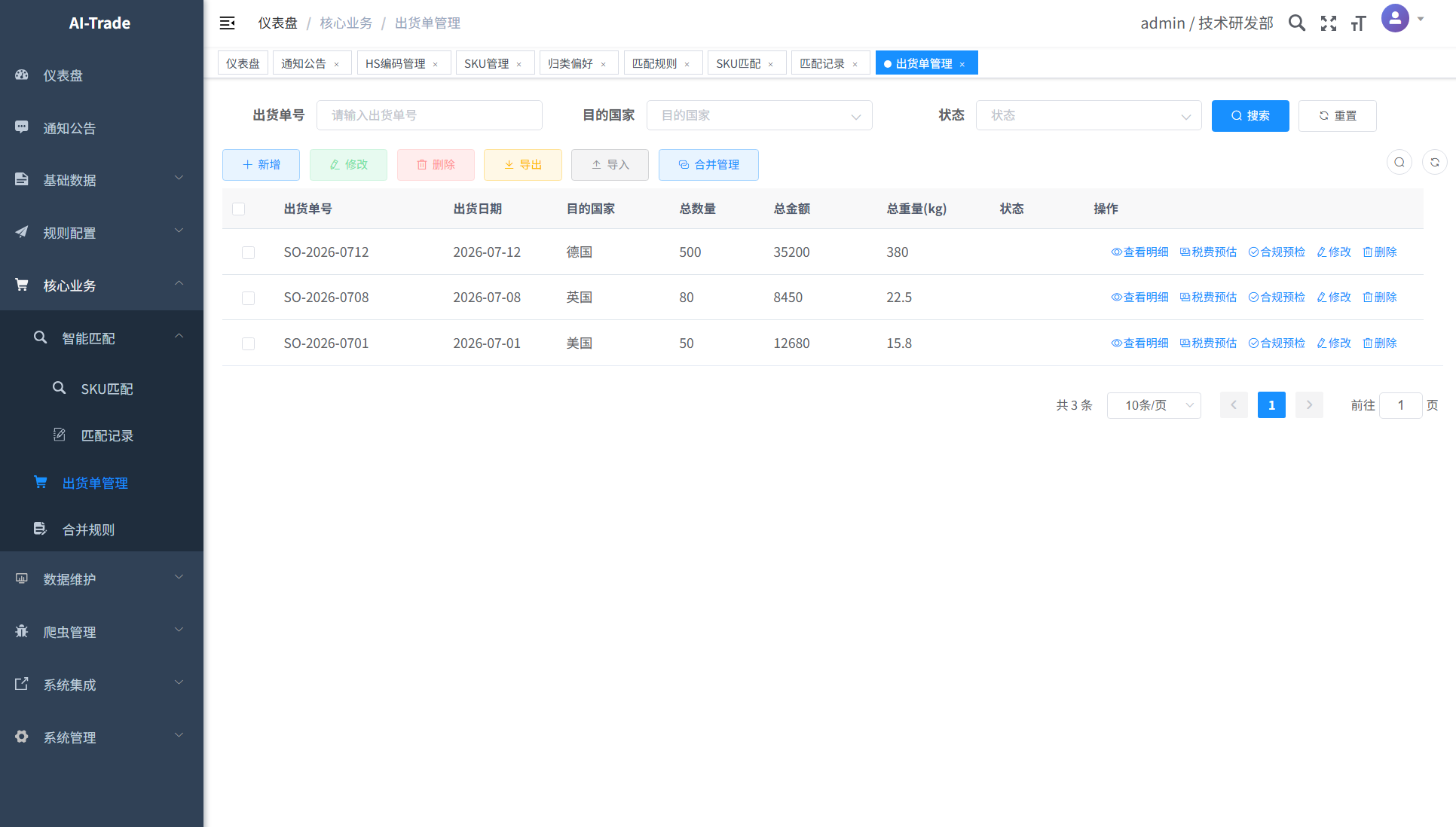Open the font size setting icon
Viewport: 1456px width, 827px height.
1358,23
